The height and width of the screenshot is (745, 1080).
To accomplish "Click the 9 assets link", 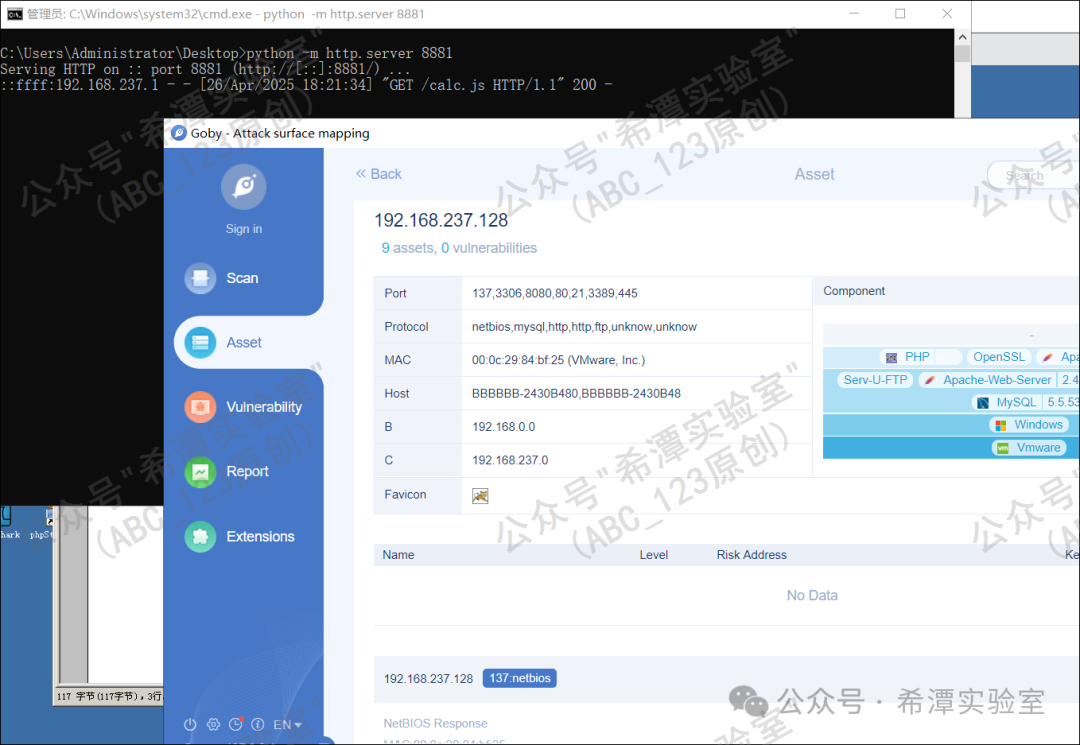I will point(408,248).
